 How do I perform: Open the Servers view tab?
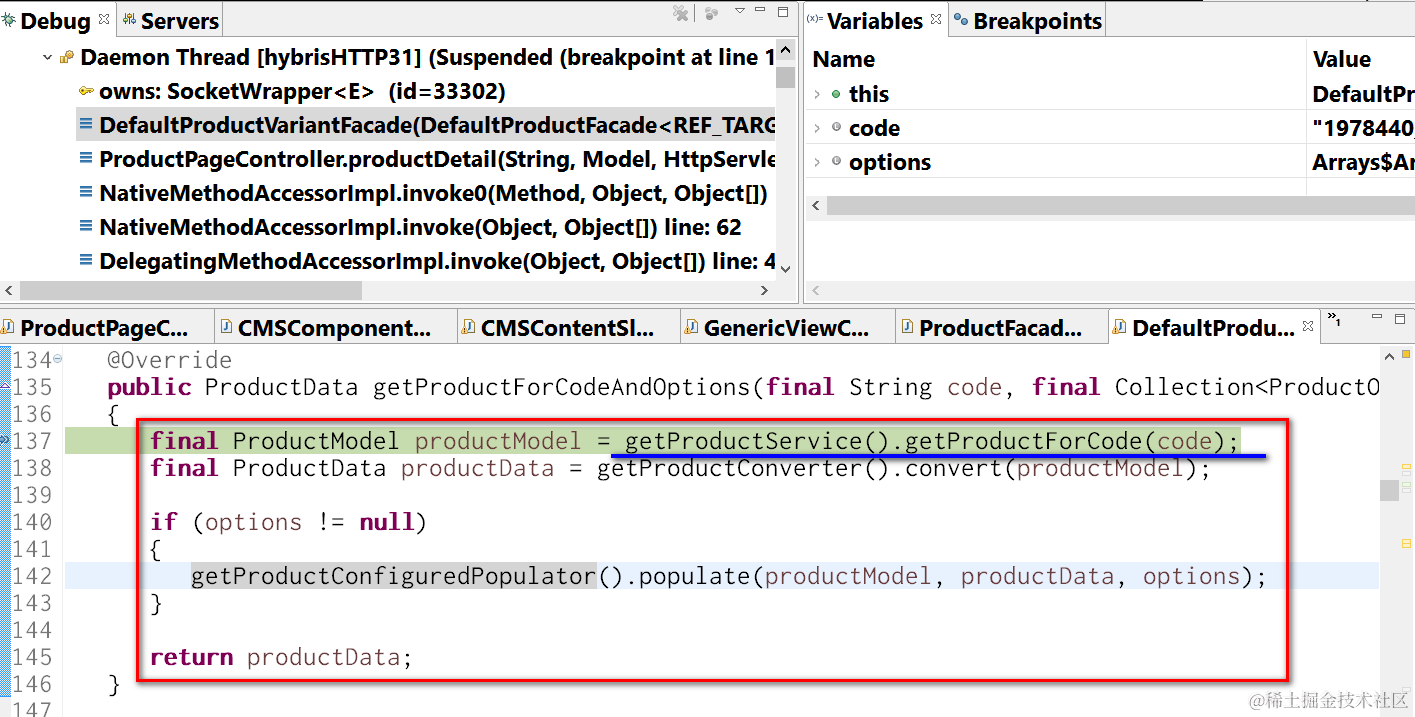point(169,21)
